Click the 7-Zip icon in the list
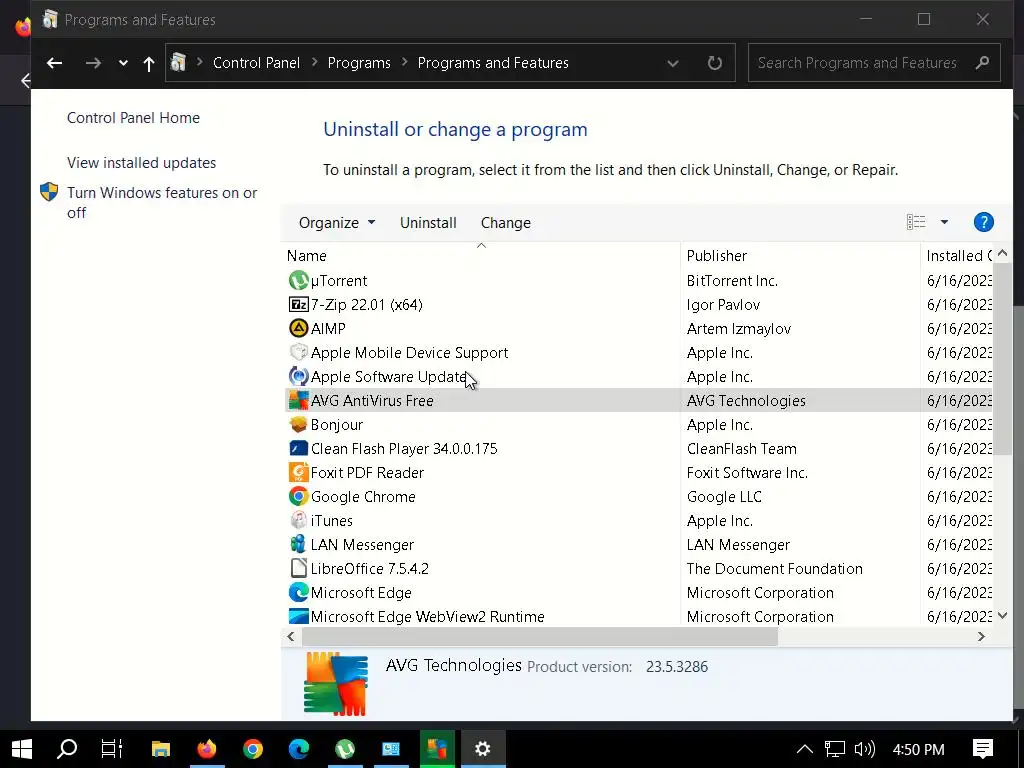This screenshot has width=1024, height=768. (298, 304)
